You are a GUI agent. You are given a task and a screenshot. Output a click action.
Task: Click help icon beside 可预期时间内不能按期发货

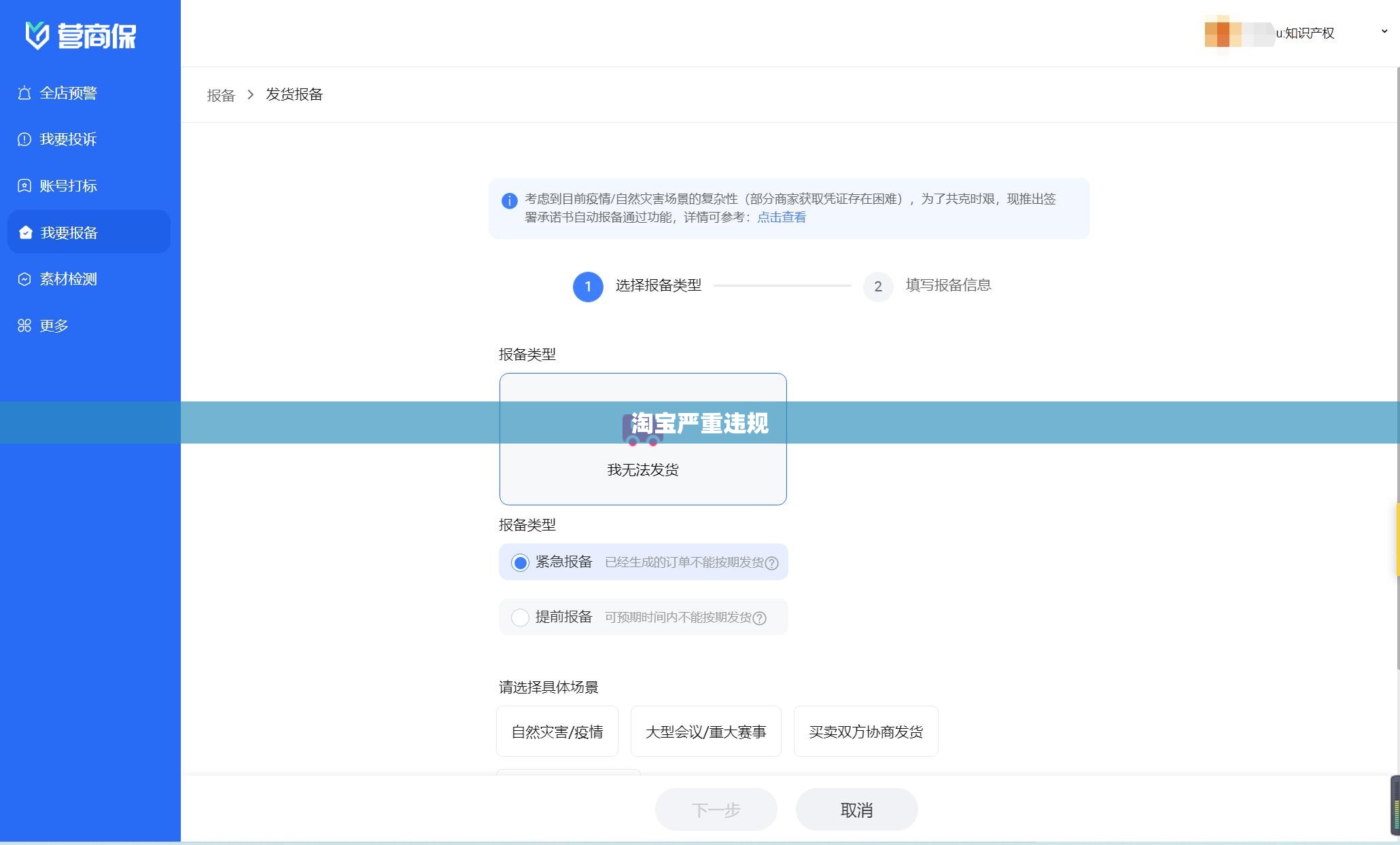(760, 618)
